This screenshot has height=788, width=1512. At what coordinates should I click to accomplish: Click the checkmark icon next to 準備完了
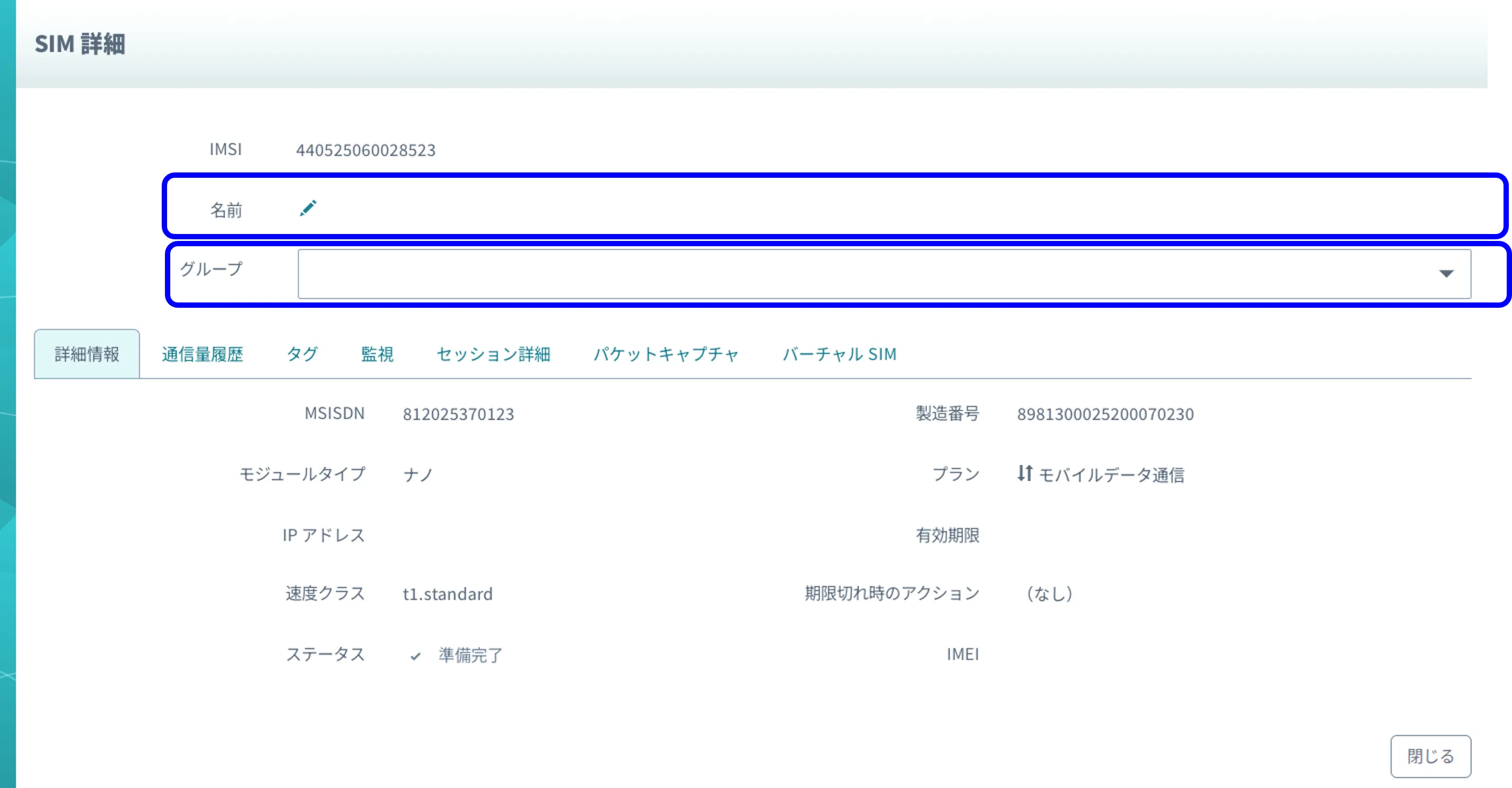click(416, 656)
